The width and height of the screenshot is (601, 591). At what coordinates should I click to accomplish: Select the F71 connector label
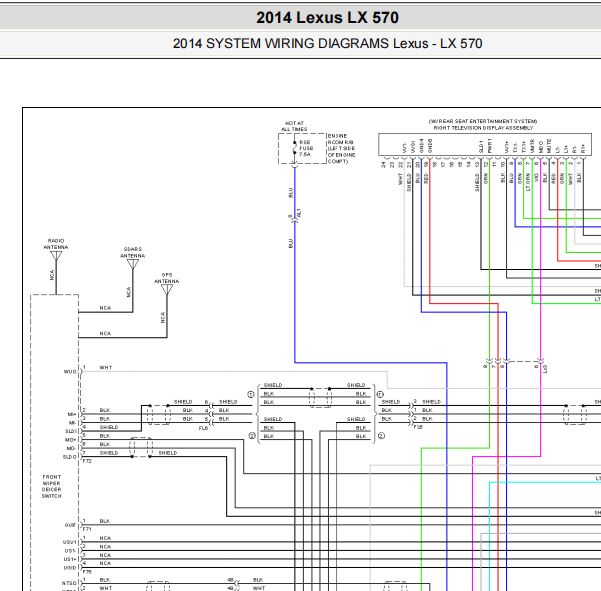pos(87,529)
